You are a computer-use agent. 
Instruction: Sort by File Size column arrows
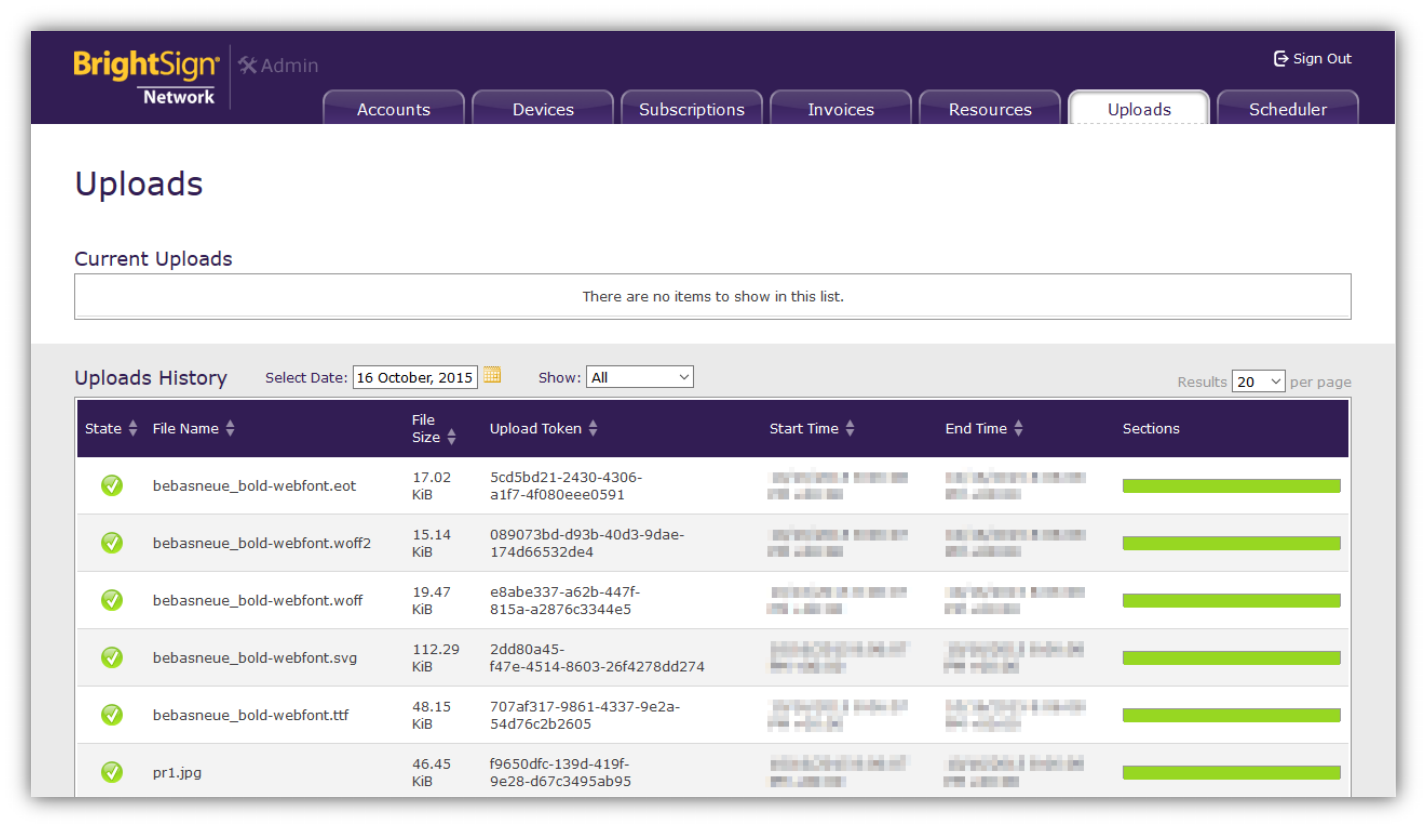(x=451, y=437)
